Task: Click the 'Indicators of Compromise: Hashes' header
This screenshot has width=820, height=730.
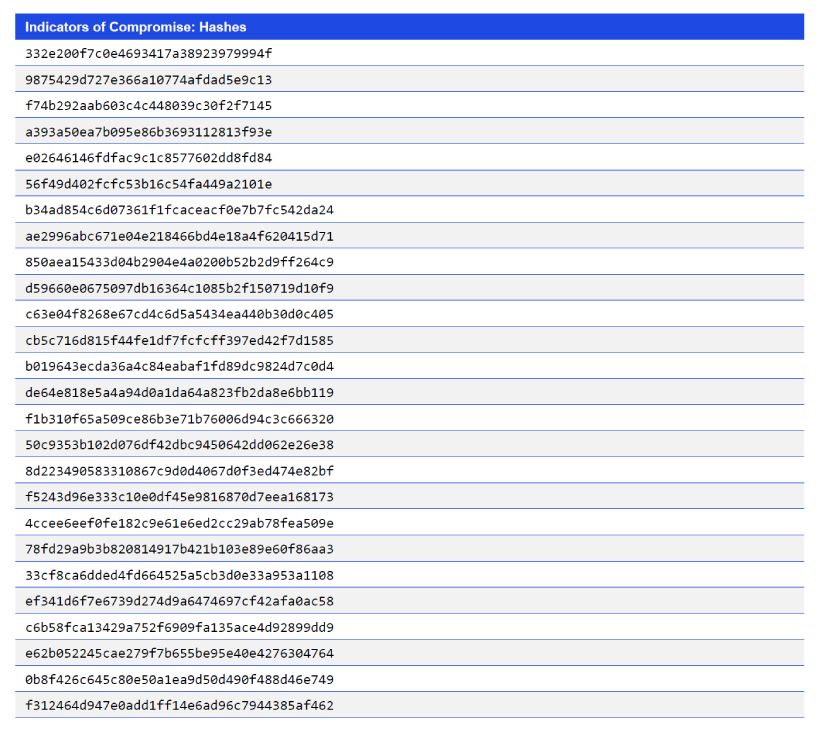Action: (x=136, y=27)
